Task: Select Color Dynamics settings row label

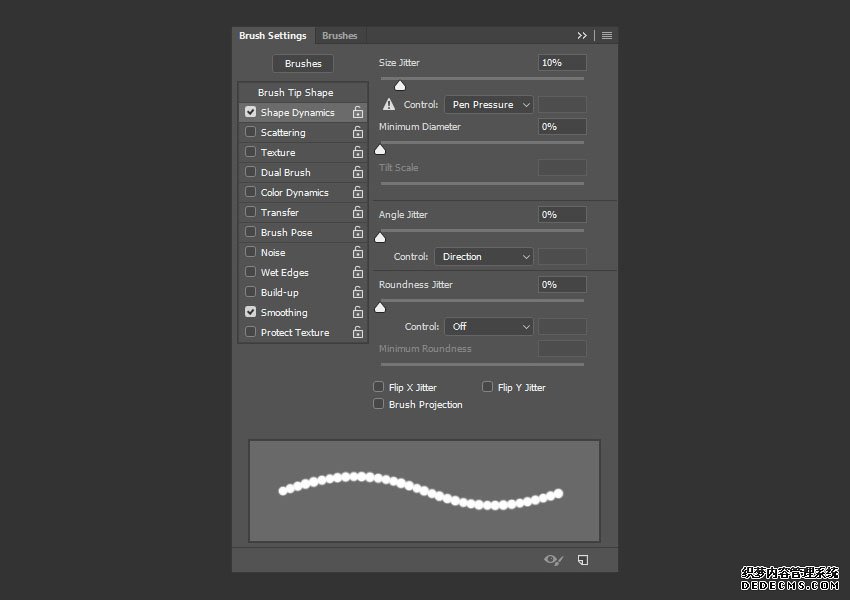Action: click(x=294, y=193)
